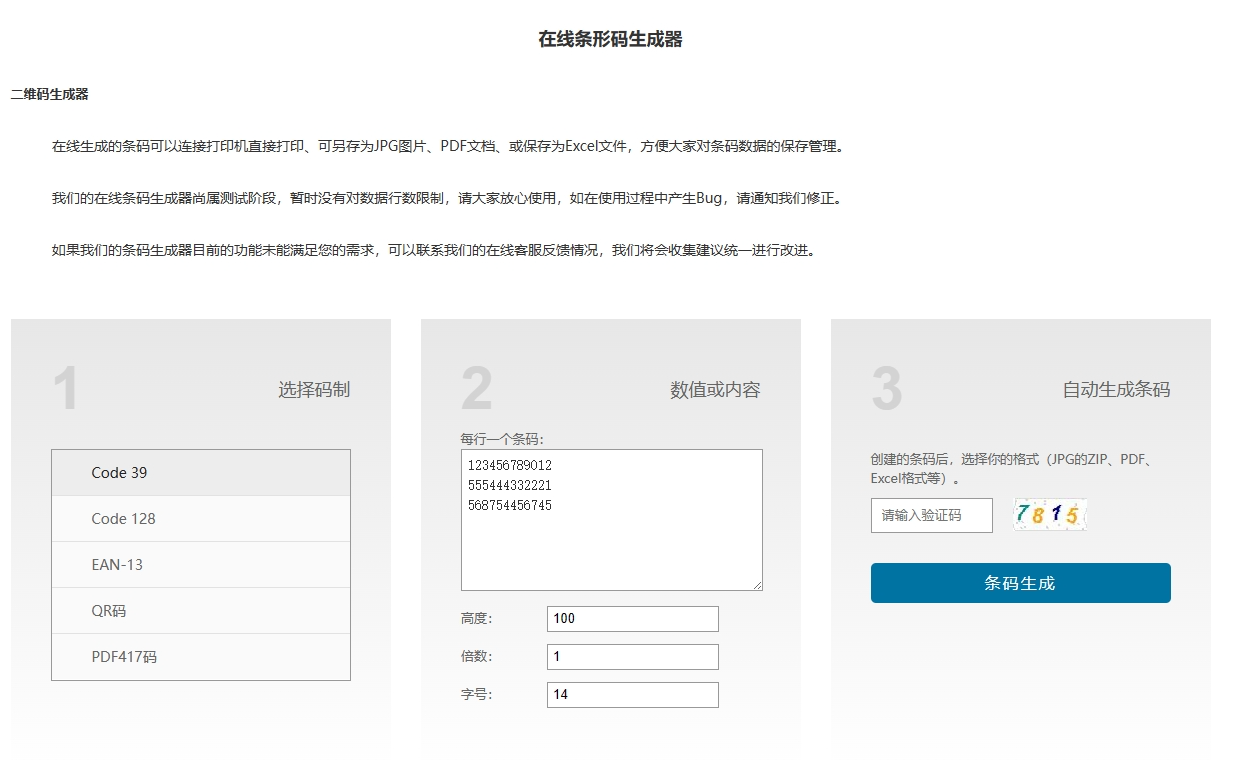Image resolution: width=1235 pixels, height=760 pixels.
Task: Click the 字号 input showing 14
Action: (x=632, y=695)
